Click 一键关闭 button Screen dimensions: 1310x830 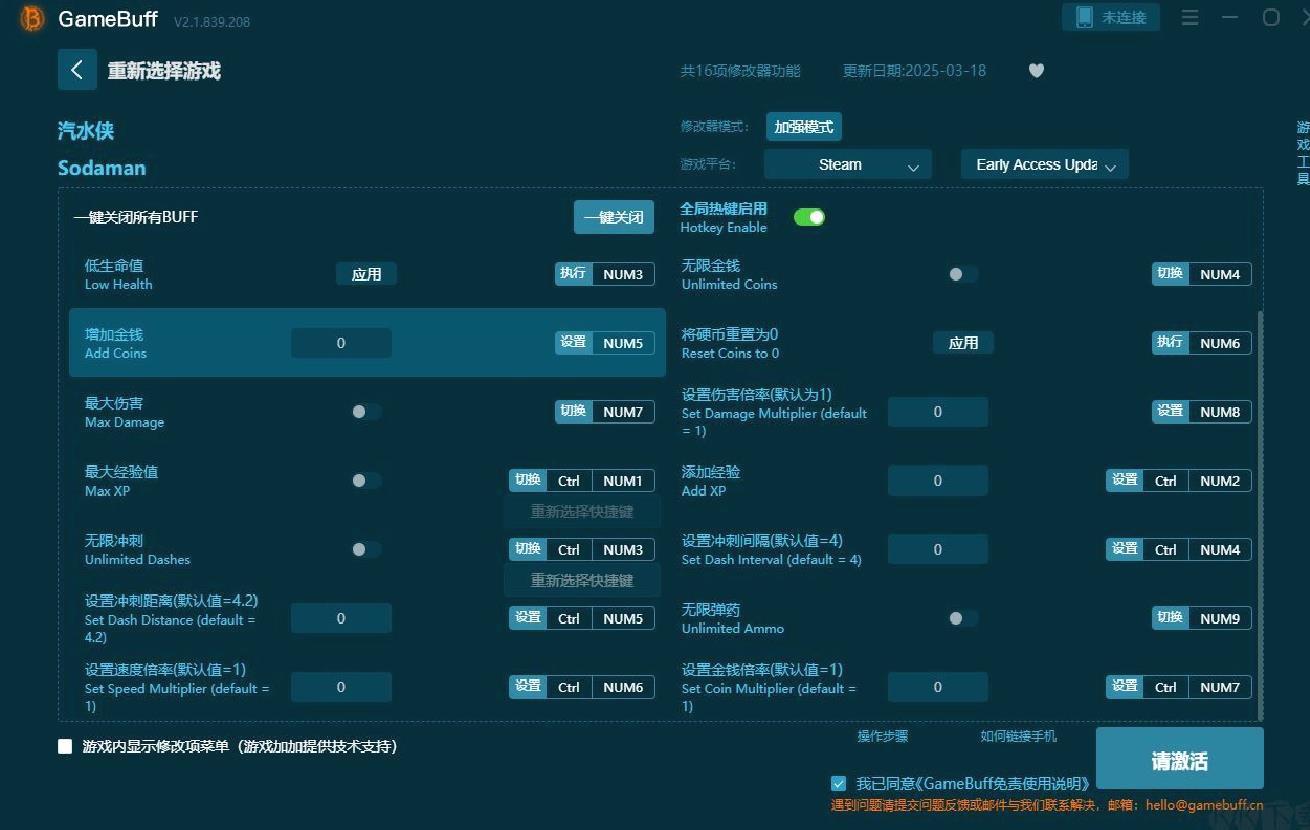point(614,217)
